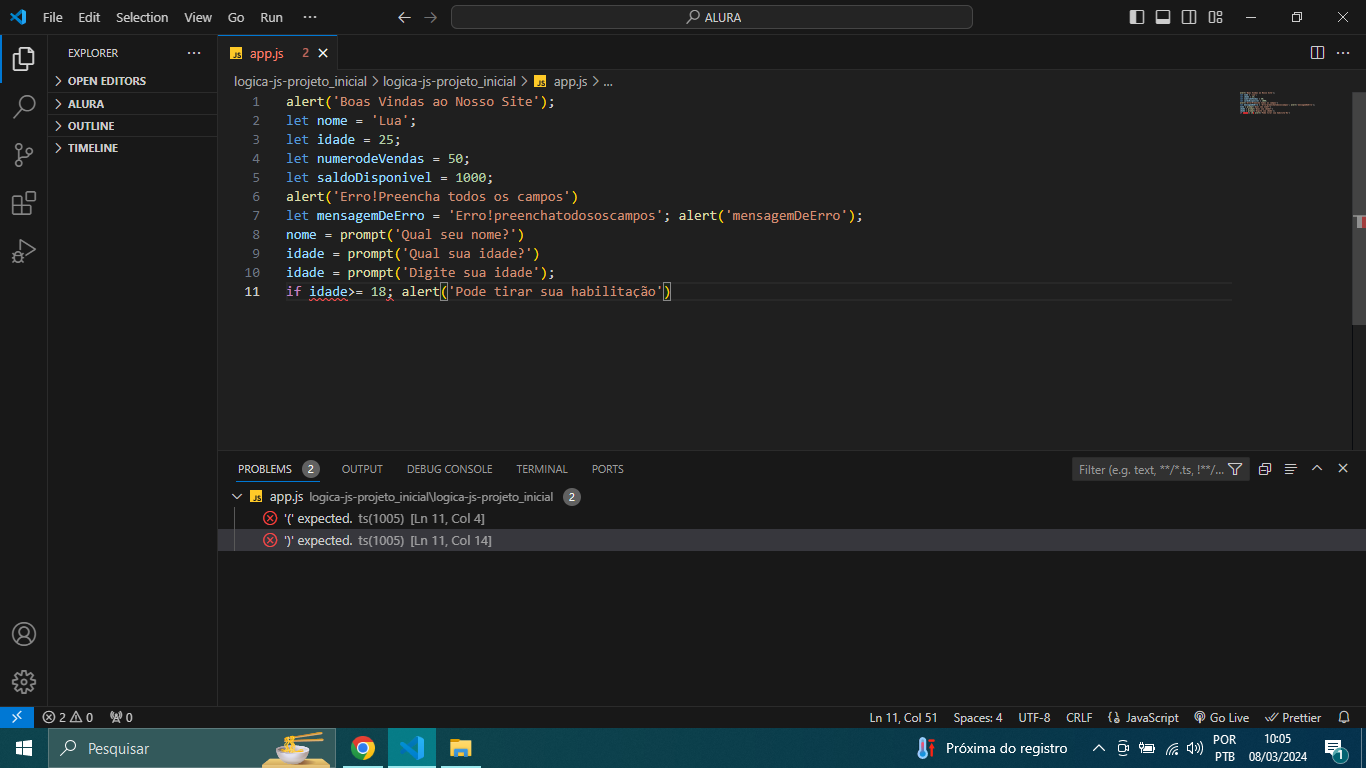The height and width of the screenshot is (768, 1366).
Task: Toggle Secondary Side Bar visibility
Action: [1189, 17]
